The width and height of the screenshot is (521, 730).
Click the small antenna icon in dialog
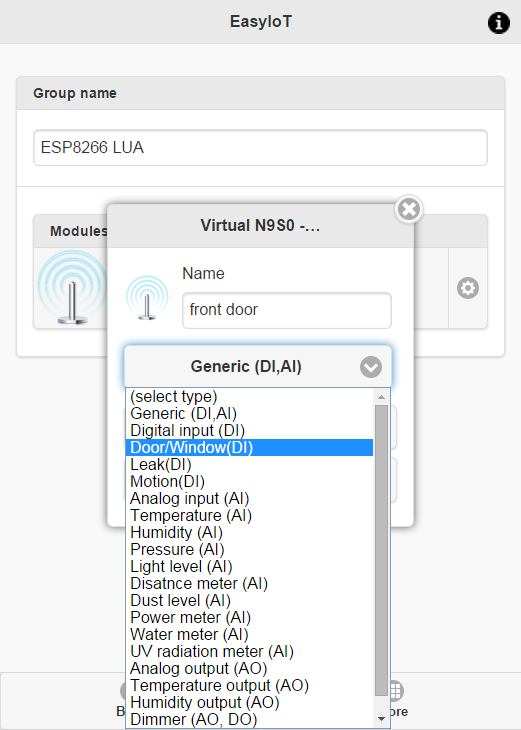(147, 298)
